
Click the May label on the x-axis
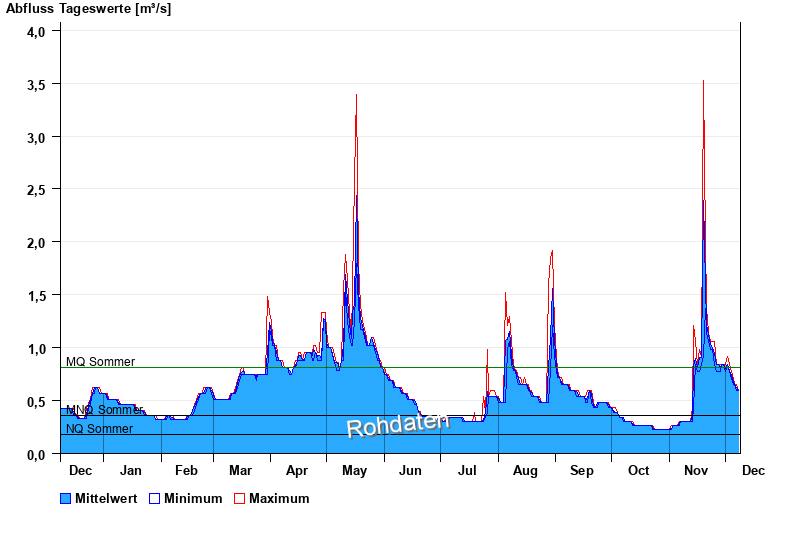(x=354, y=470)
